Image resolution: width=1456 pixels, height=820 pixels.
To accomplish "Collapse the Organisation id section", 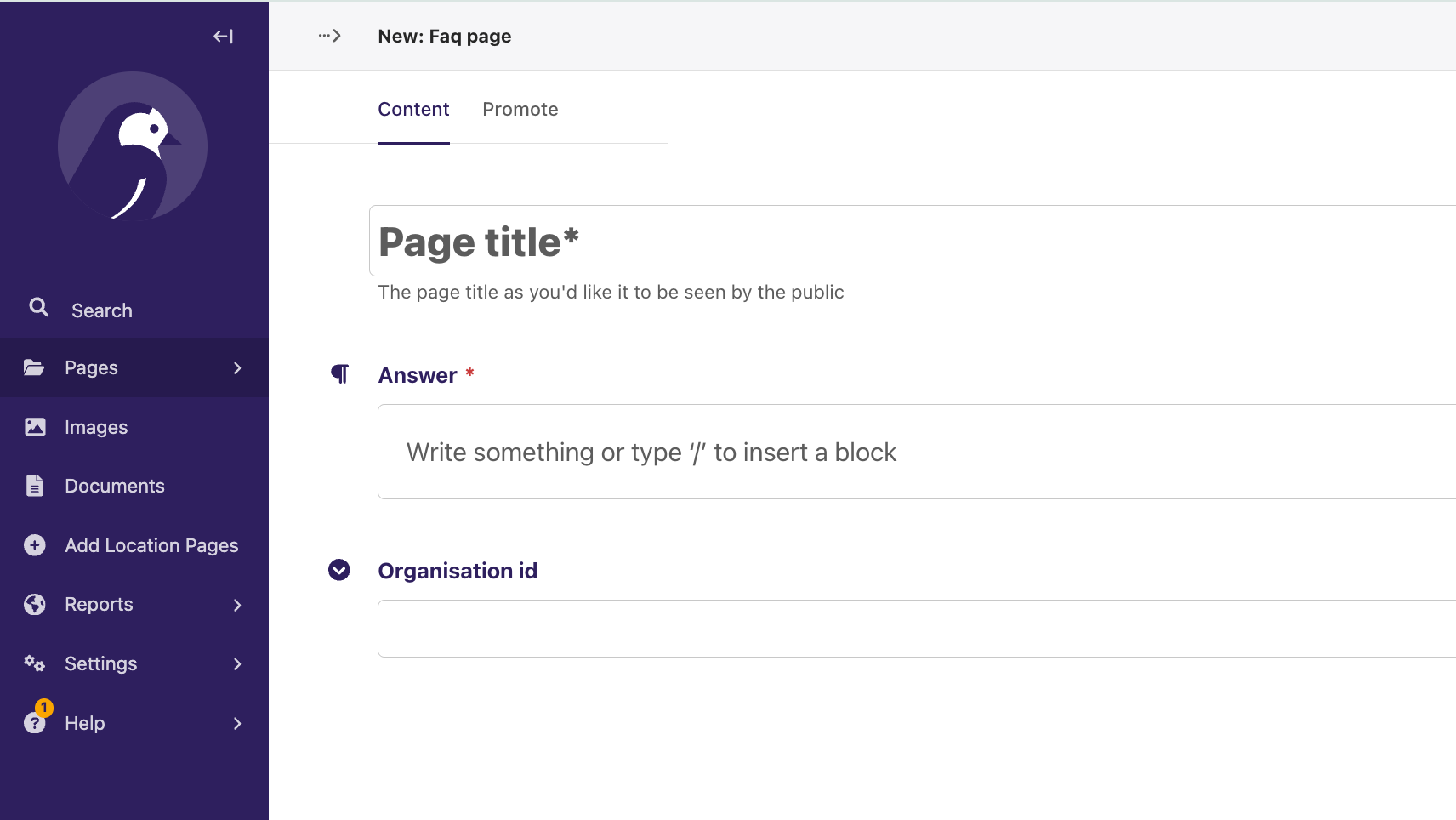I will 339,570.
